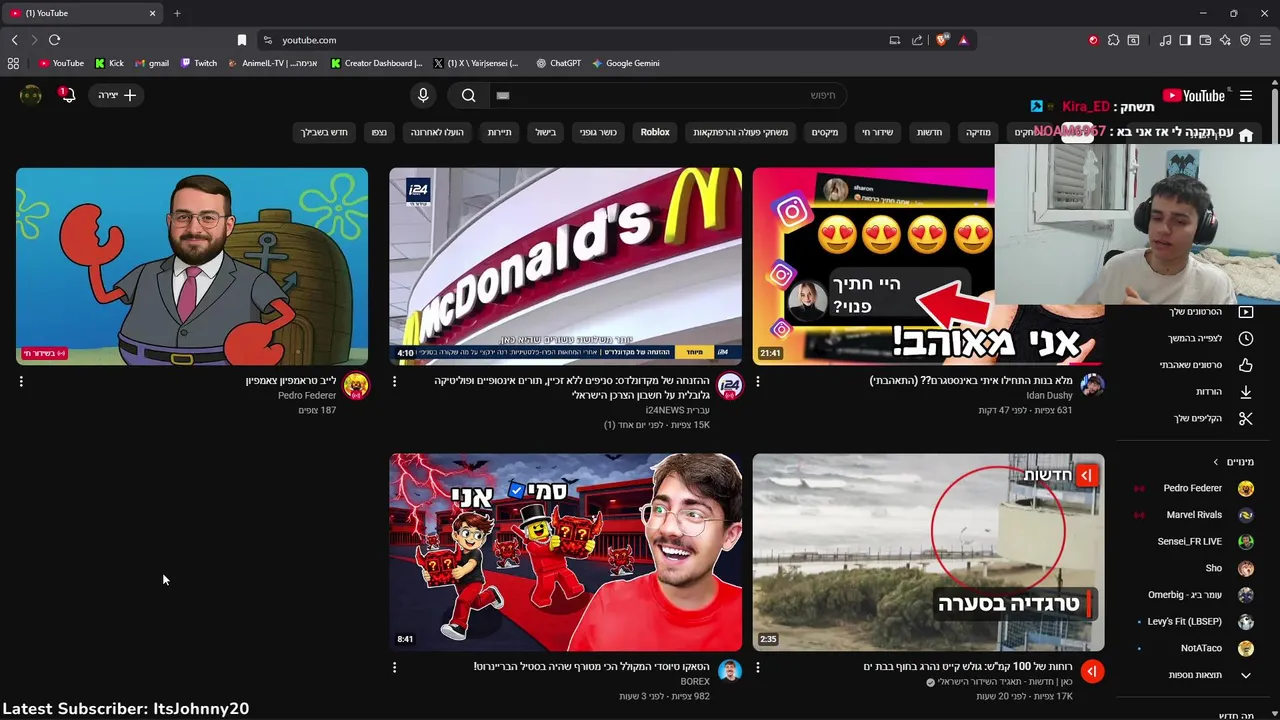The height and width of the screenshot is (720, 1280).
Task: Open Levy's Fit (LBSEP) subscription channel
Action: coord(1194,622)
